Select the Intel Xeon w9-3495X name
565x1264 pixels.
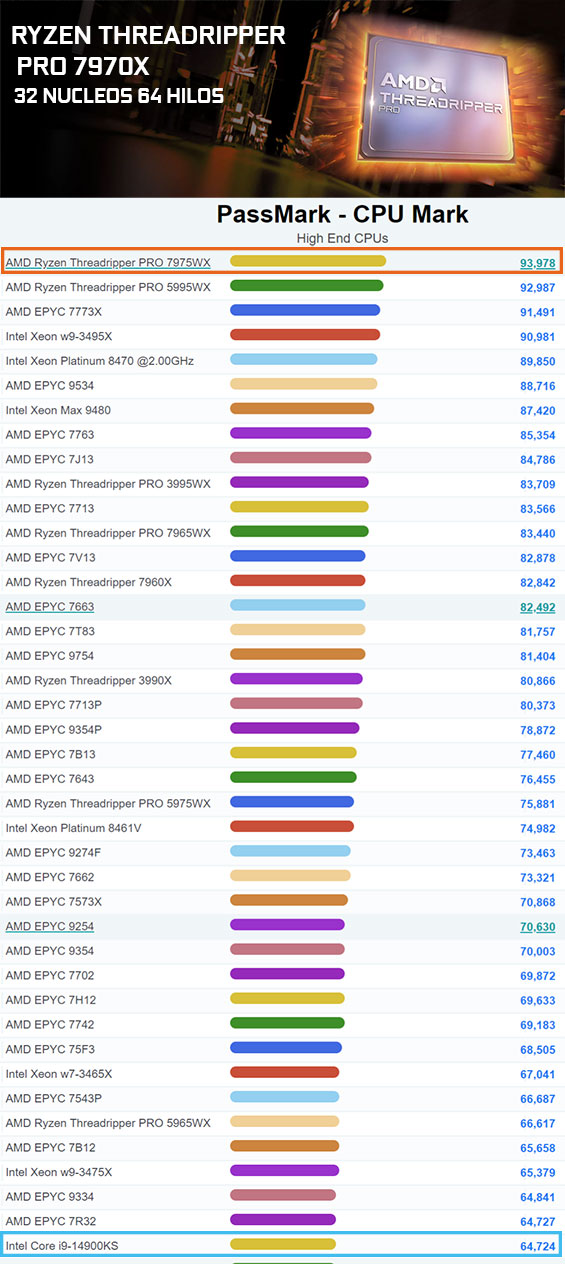59,337
